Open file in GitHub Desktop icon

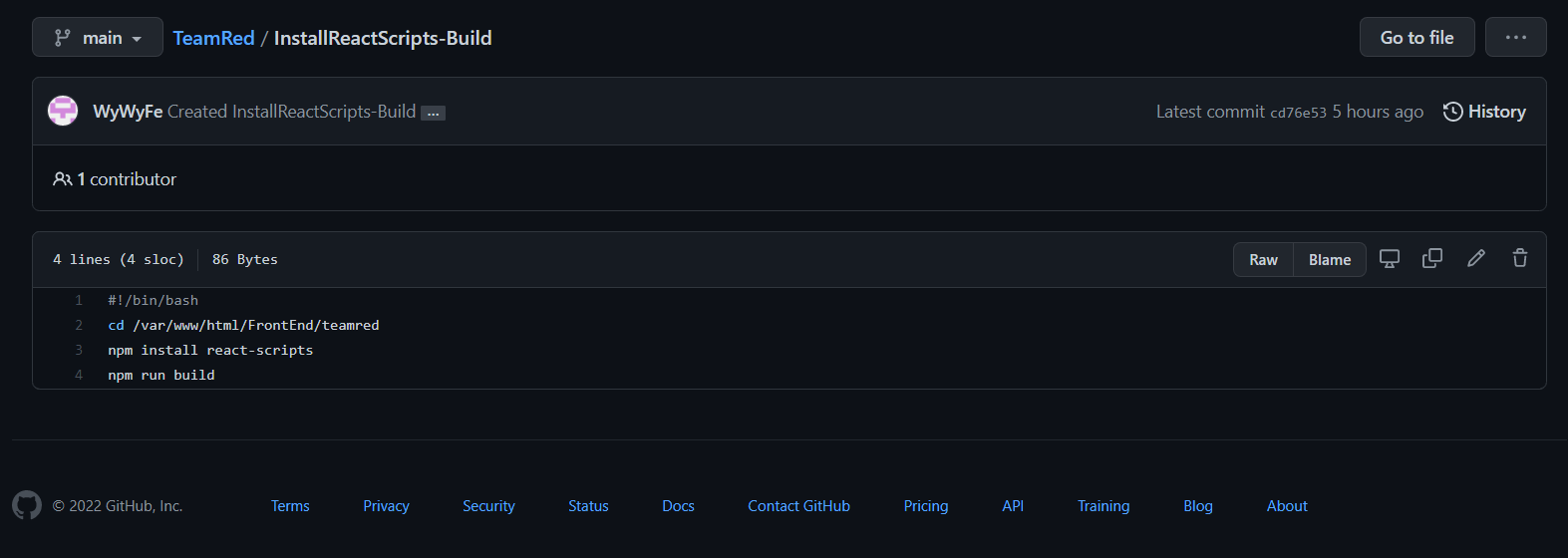click(1389, 259)
